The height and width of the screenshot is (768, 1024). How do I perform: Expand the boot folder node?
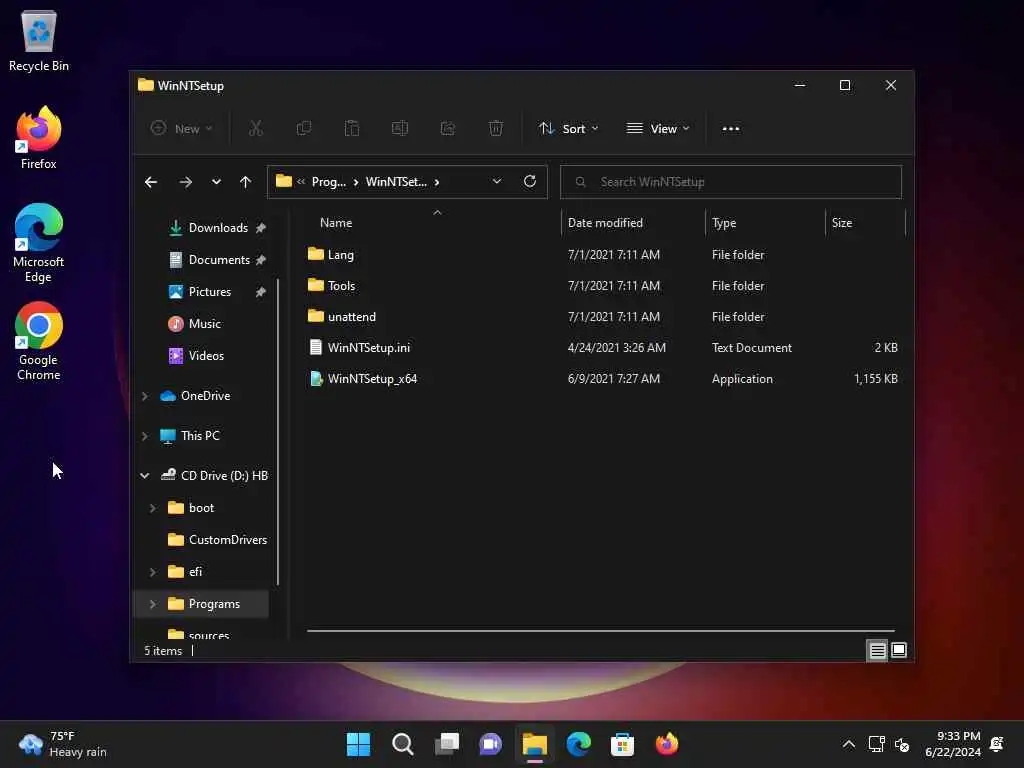click(x=153, y=508)
